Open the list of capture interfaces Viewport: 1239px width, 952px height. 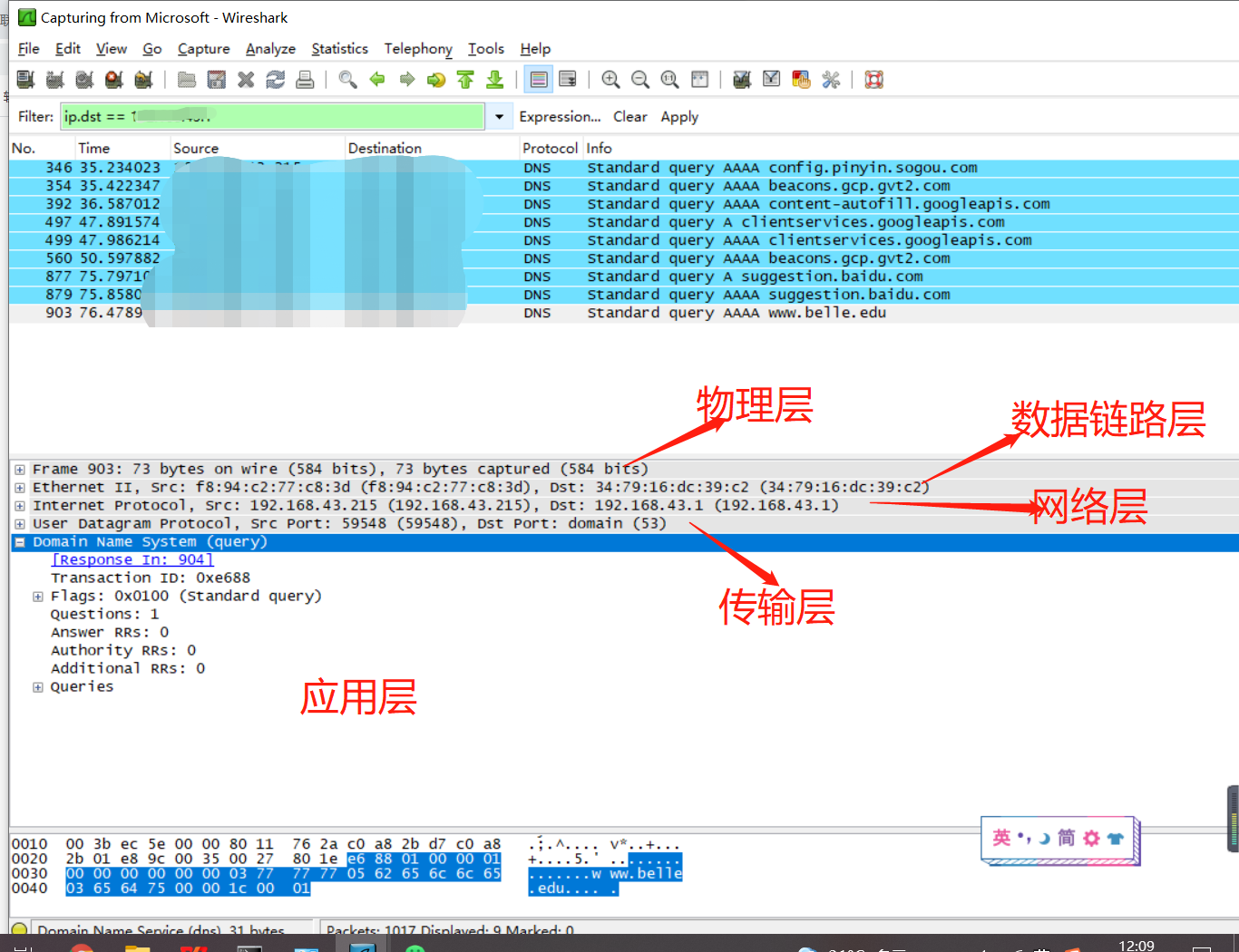[25, 80]
